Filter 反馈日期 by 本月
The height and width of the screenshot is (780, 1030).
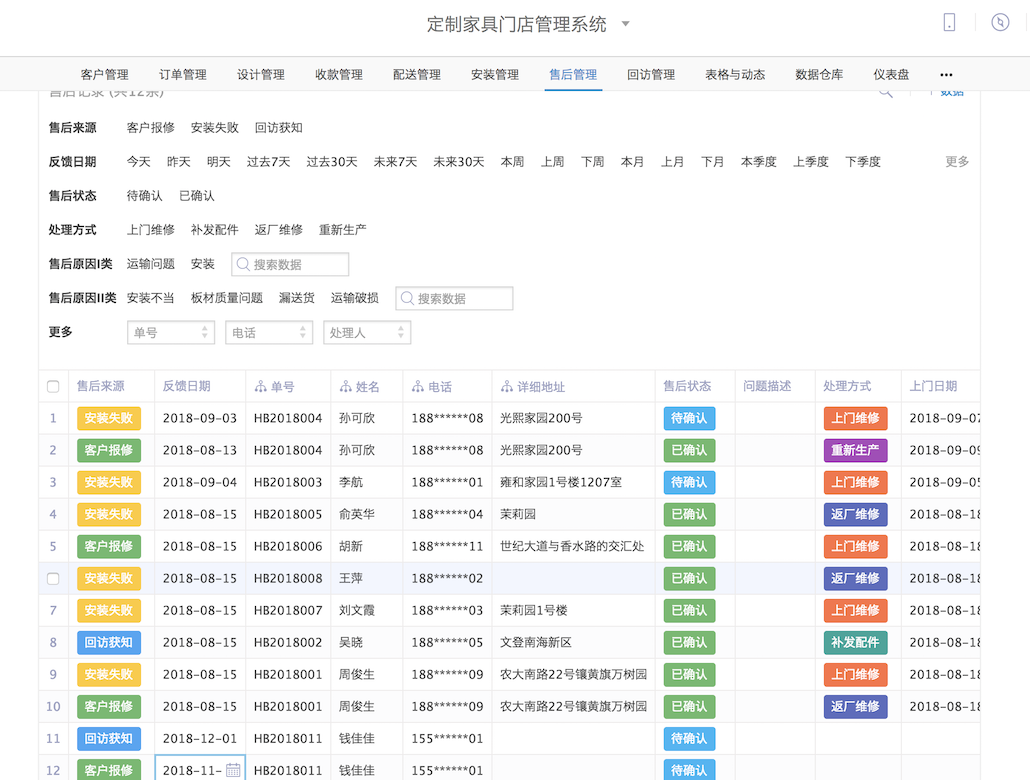[x=633, y=162]
